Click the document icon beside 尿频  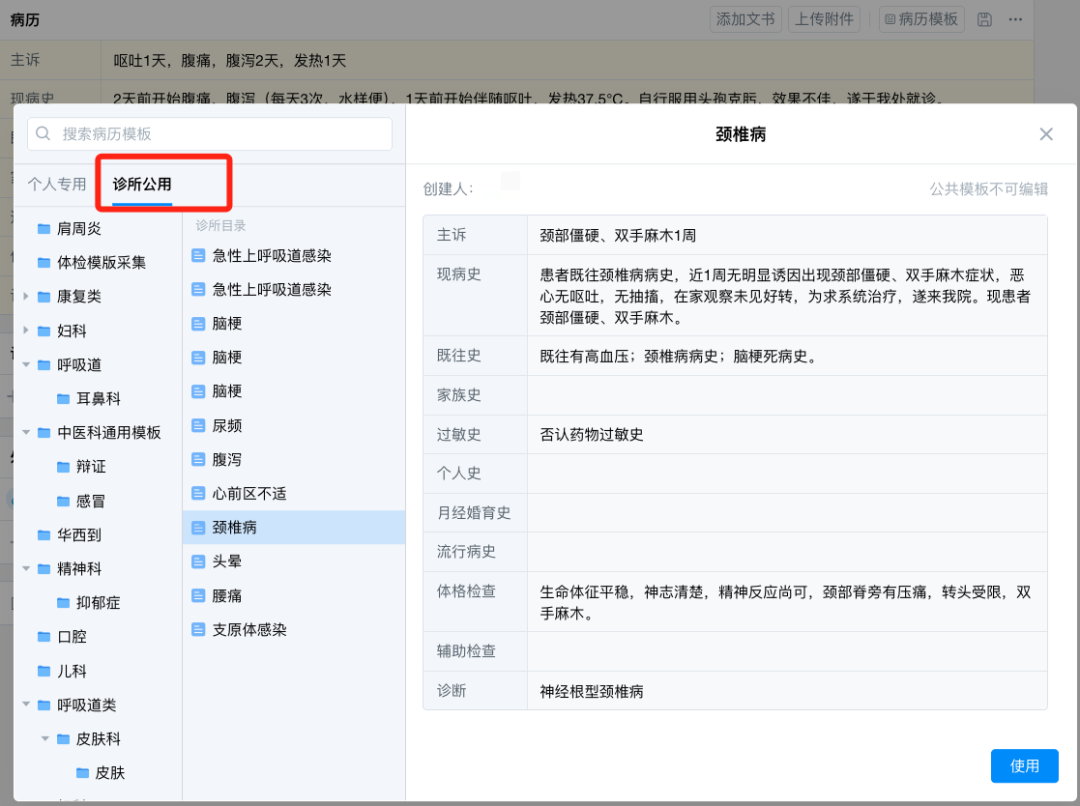point(198,426)
